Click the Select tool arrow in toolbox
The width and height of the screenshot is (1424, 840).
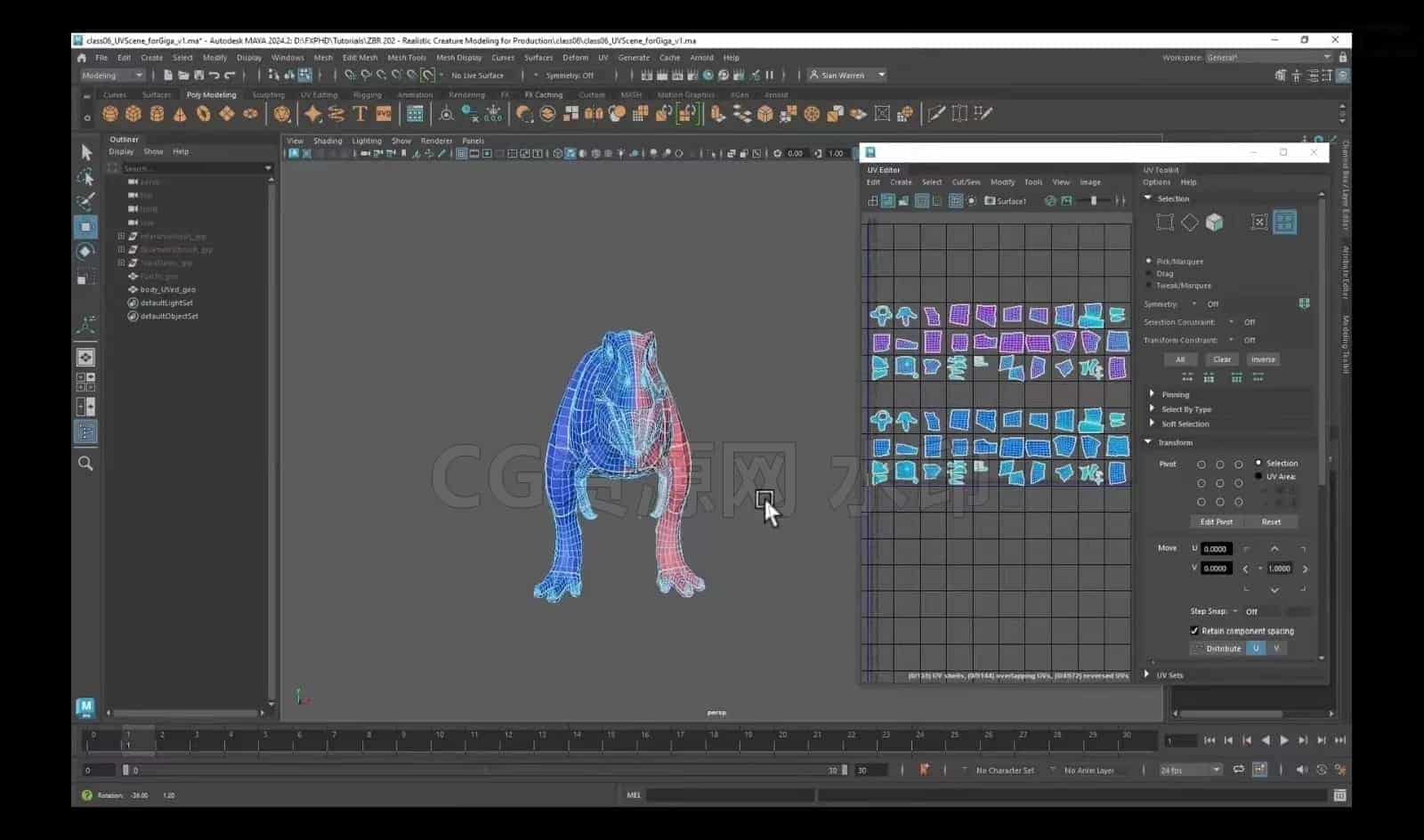coord(86,152)
